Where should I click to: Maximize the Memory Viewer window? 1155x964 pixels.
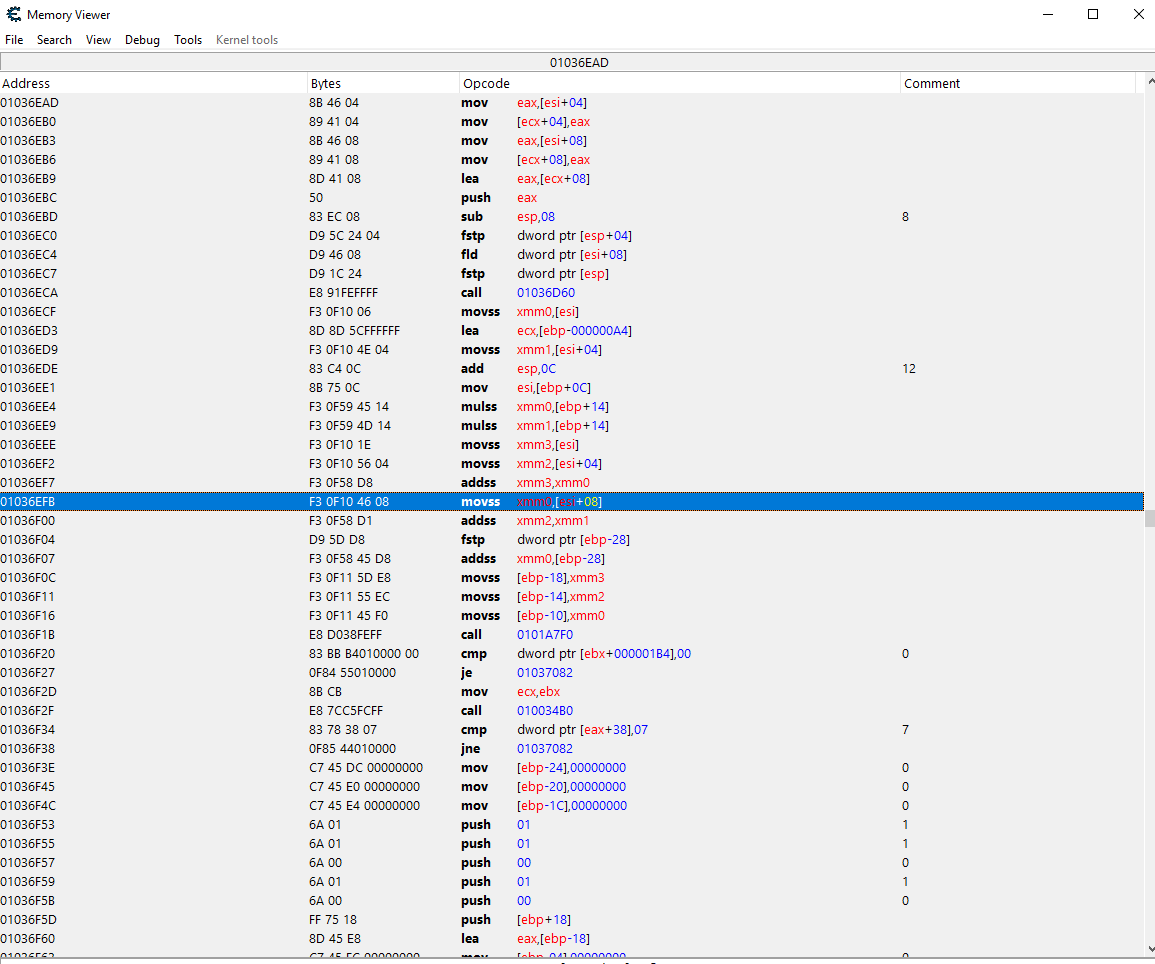[1093, 14]
